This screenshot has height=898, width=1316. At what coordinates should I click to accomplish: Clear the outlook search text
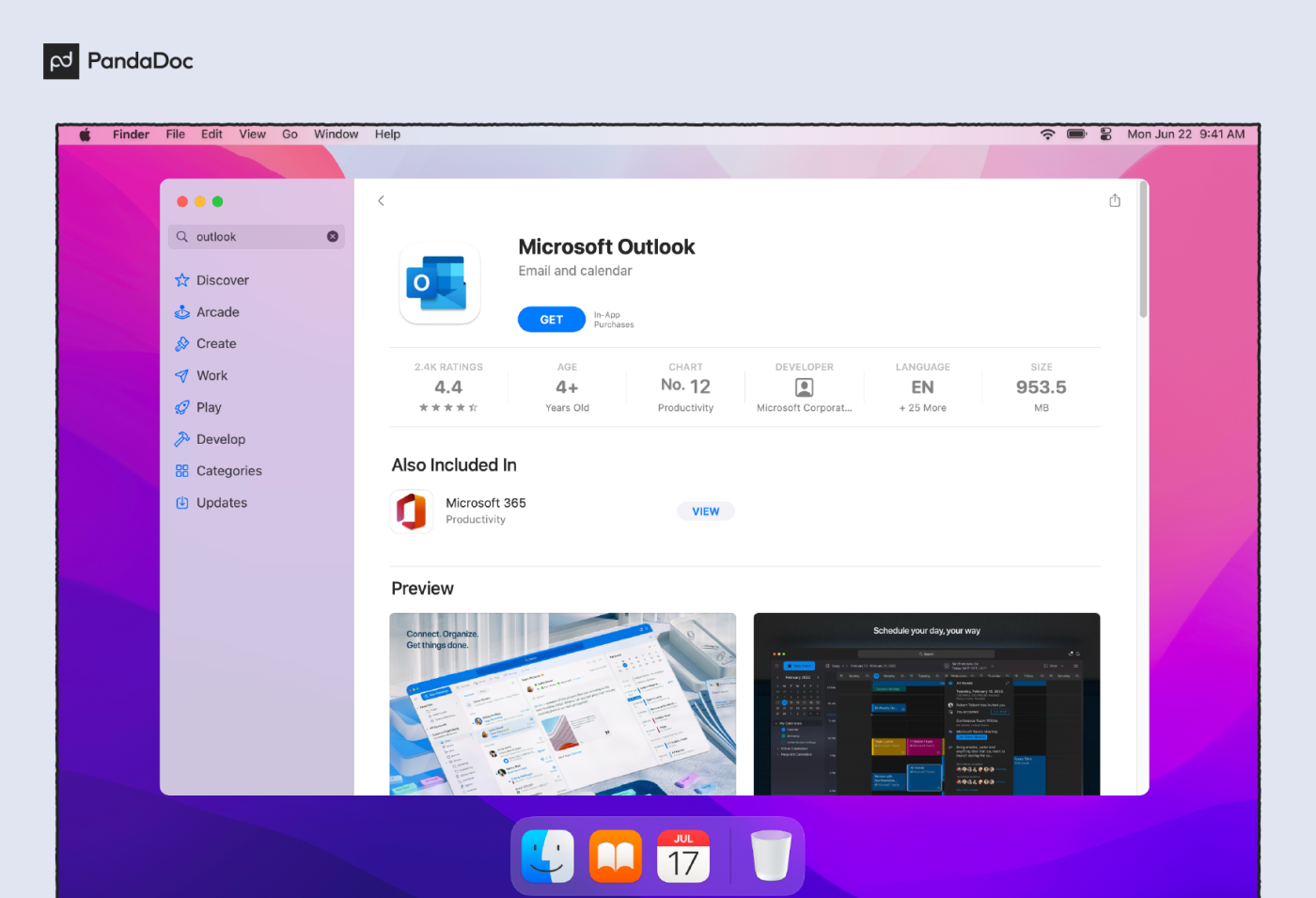pos(333,237)
